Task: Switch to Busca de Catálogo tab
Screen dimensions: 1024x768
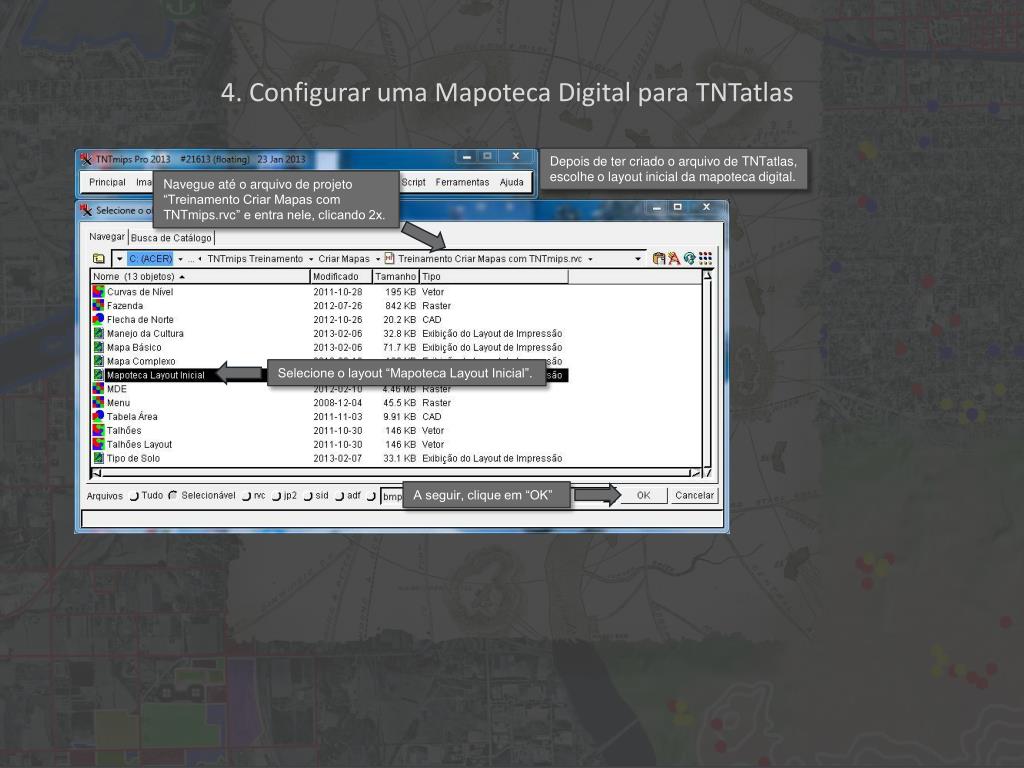Action: [171, 238]
